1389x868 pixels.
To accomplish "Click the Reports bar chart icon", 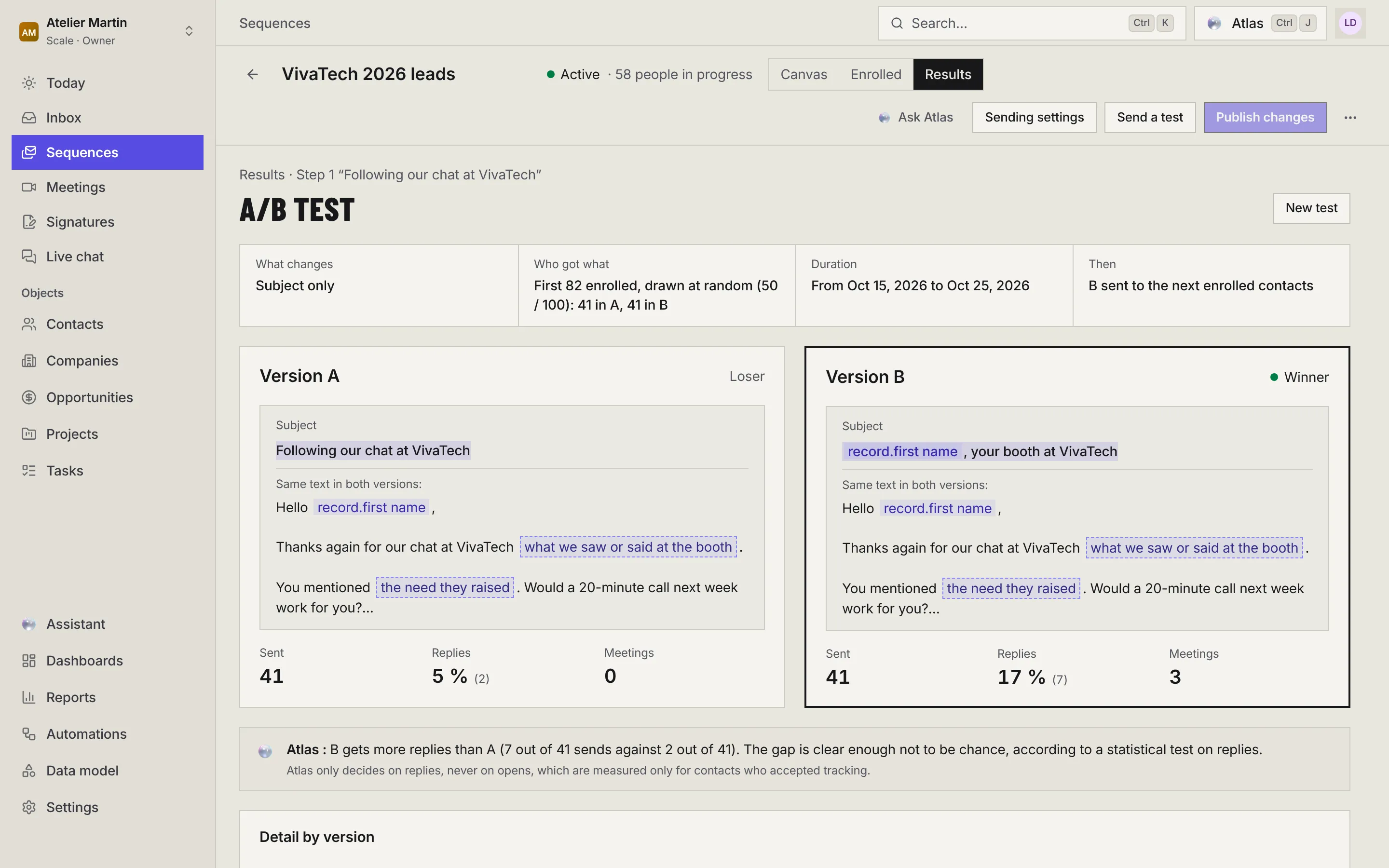I will 29,697.
